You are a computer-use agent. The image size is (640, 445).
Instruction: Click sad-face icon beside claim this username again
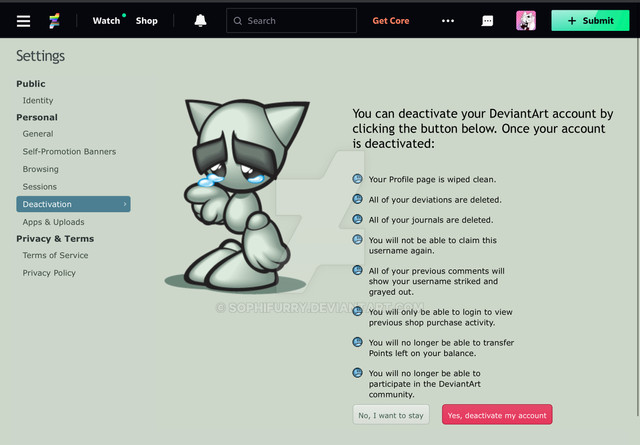(x=358, y=239)
